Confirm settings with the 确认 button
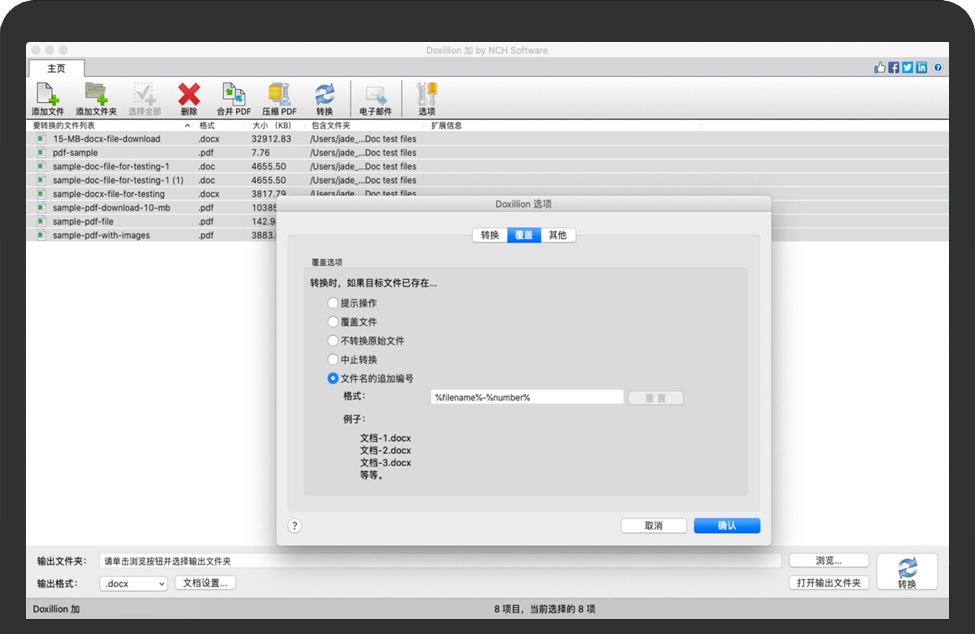Viewport: 975px width, 634px height. 727,525
